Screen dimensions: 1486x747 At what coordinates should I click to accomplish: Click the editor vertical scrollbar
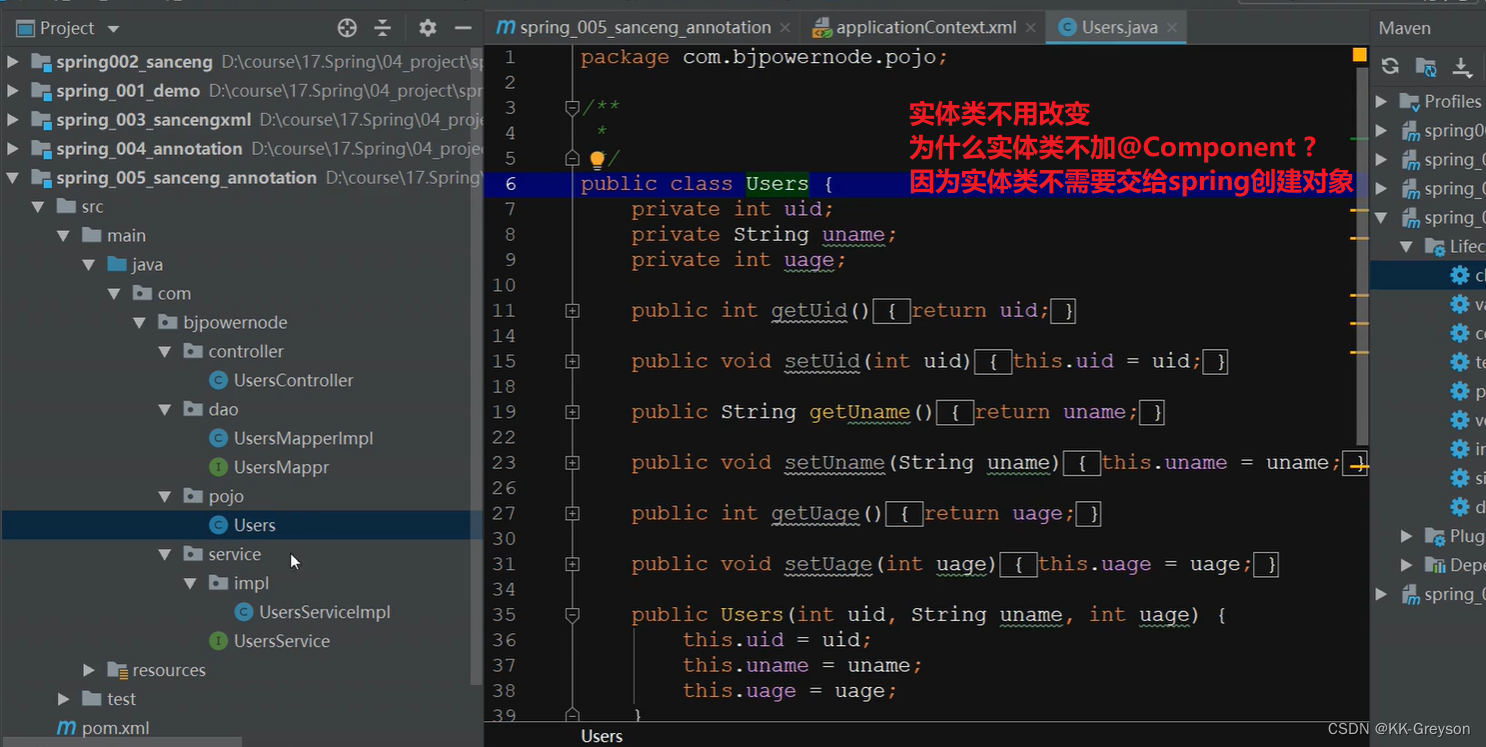[x=1362, y=258]
